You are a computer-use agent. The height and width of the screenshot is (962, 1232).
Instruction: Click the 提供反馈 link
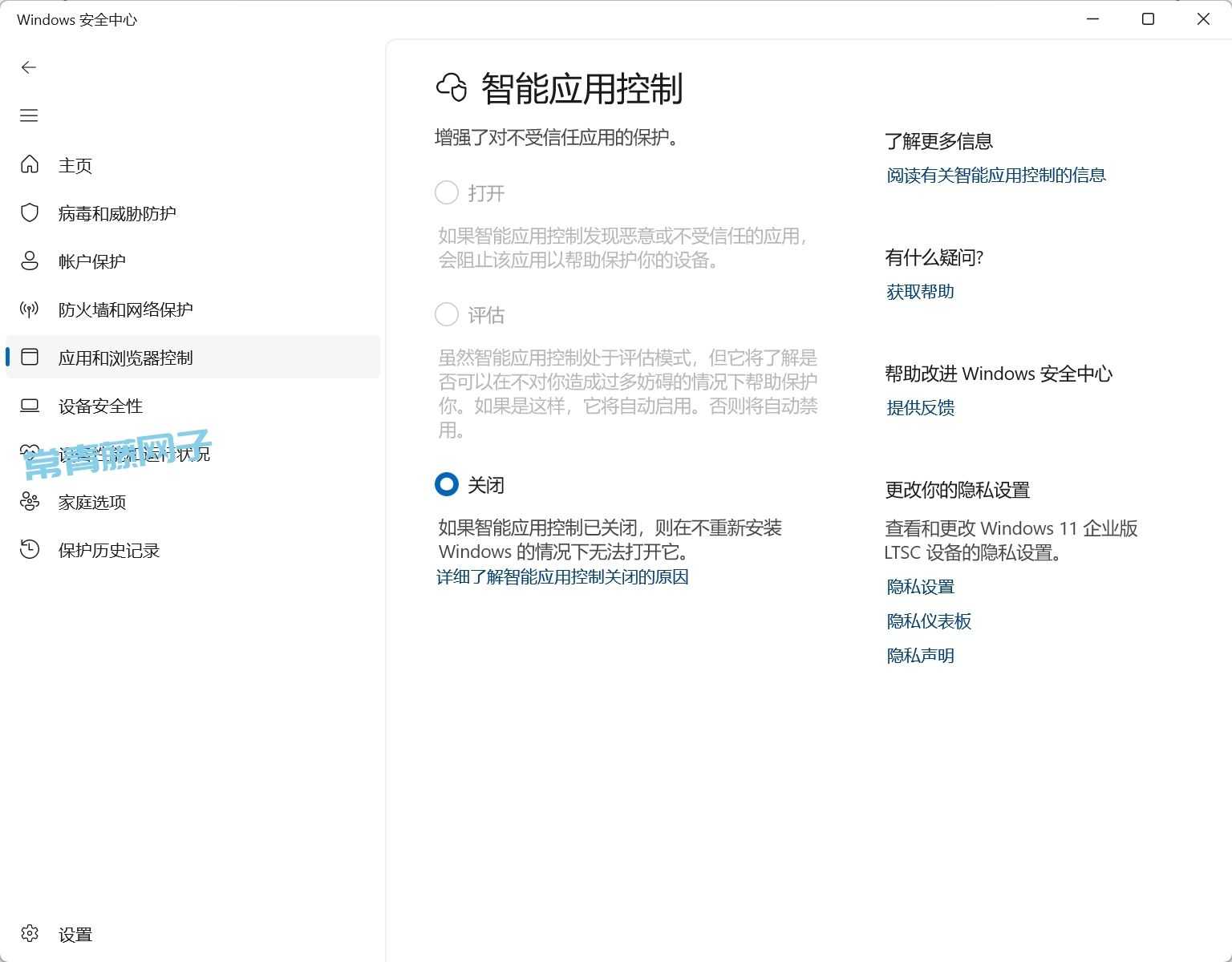click(920, 408)
